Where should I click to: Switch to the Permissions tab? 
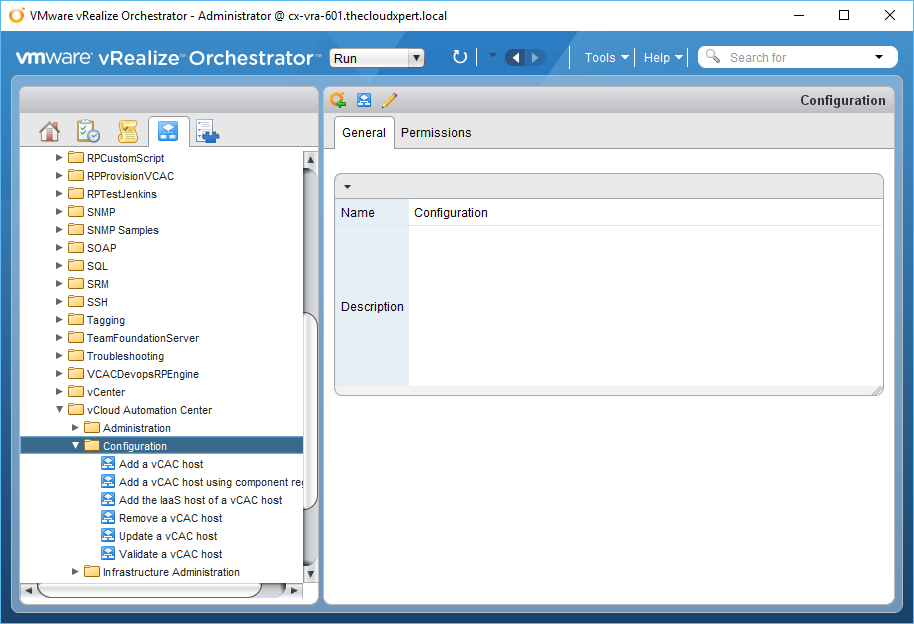[x=436, y=133]
